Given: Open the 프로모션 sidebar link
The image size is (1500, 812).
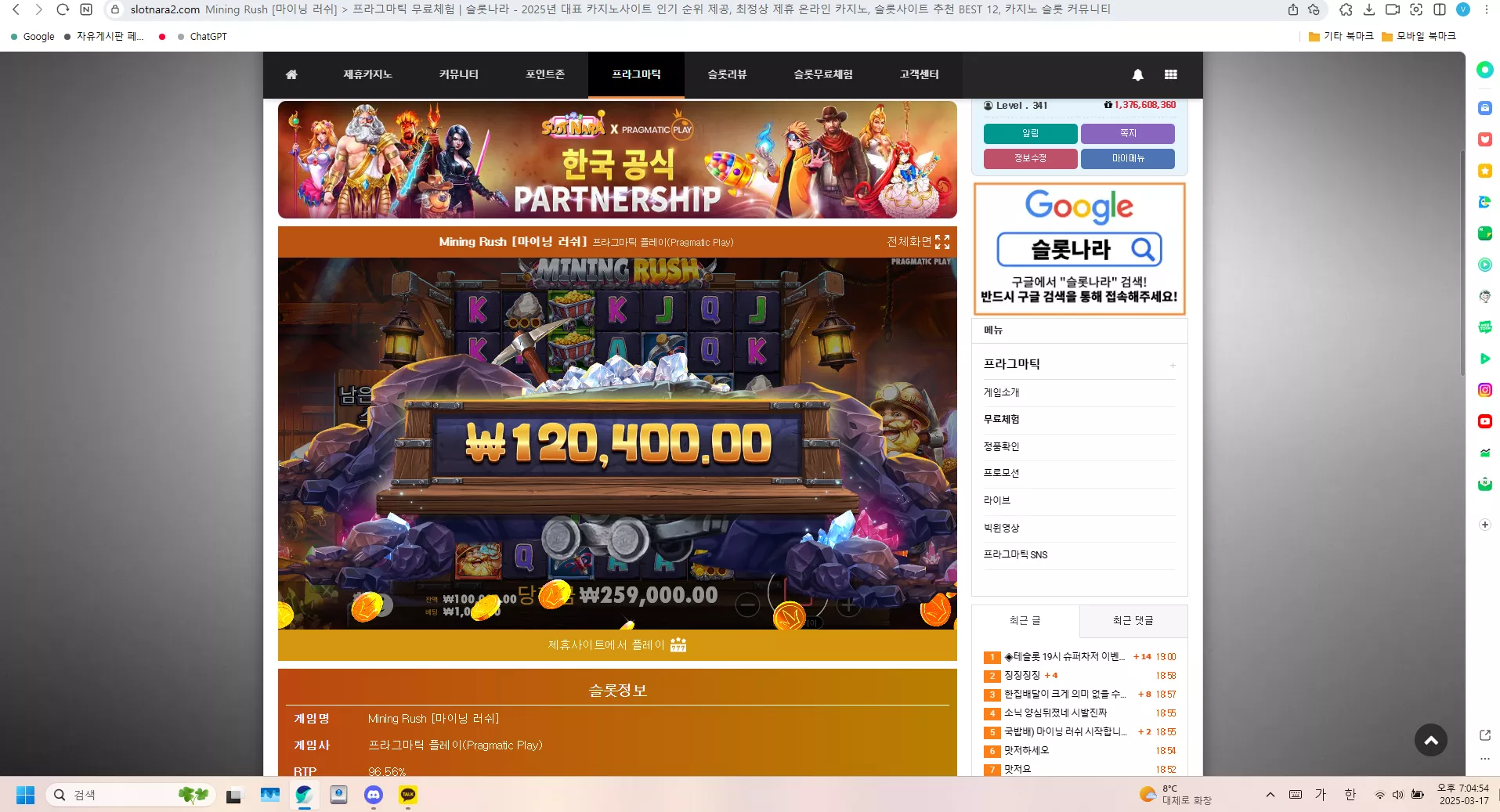Looking at the screenshot, I should click(1002, 473).
